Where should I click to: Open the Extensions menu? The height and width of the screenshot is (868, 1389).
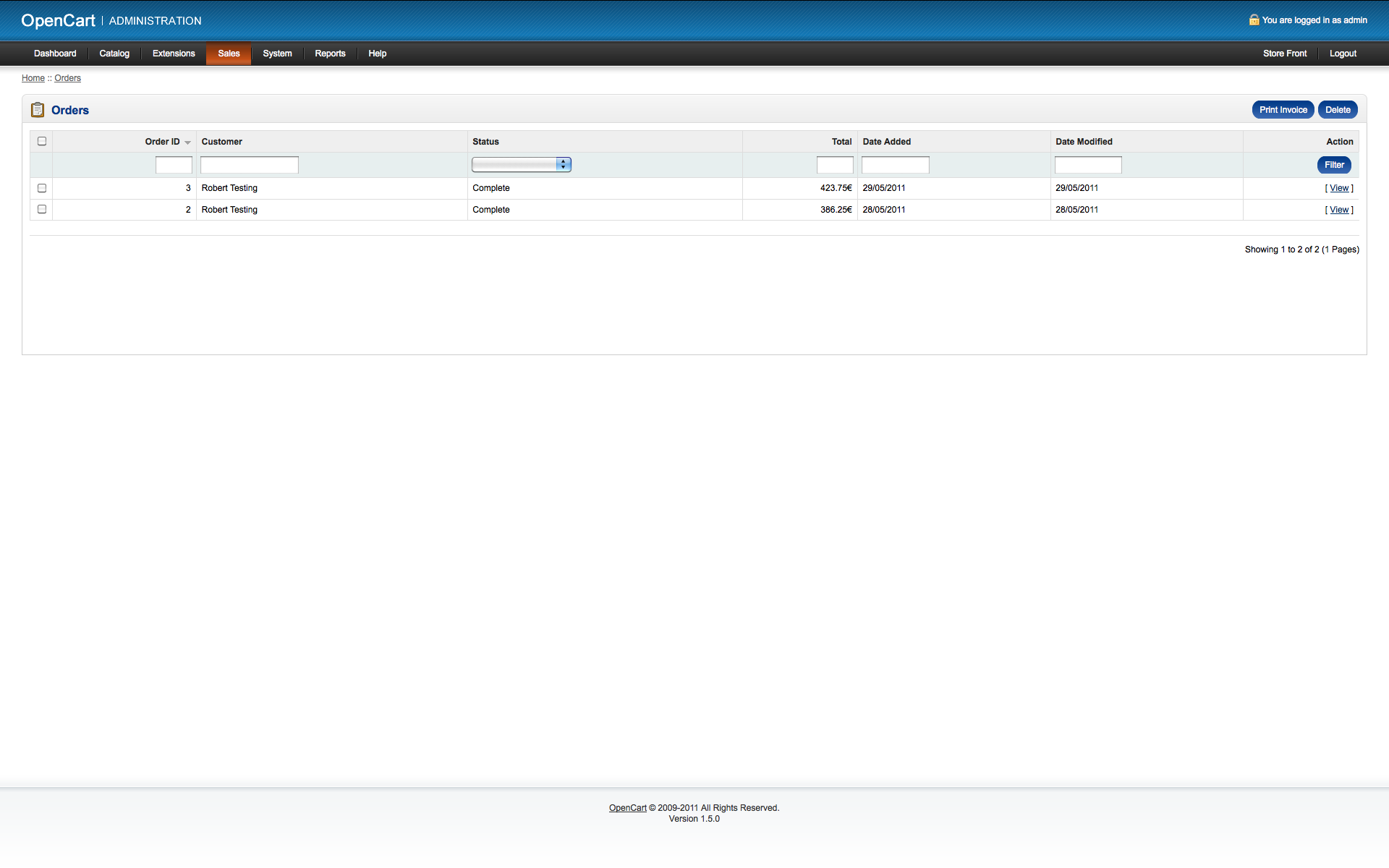[174, 54]
